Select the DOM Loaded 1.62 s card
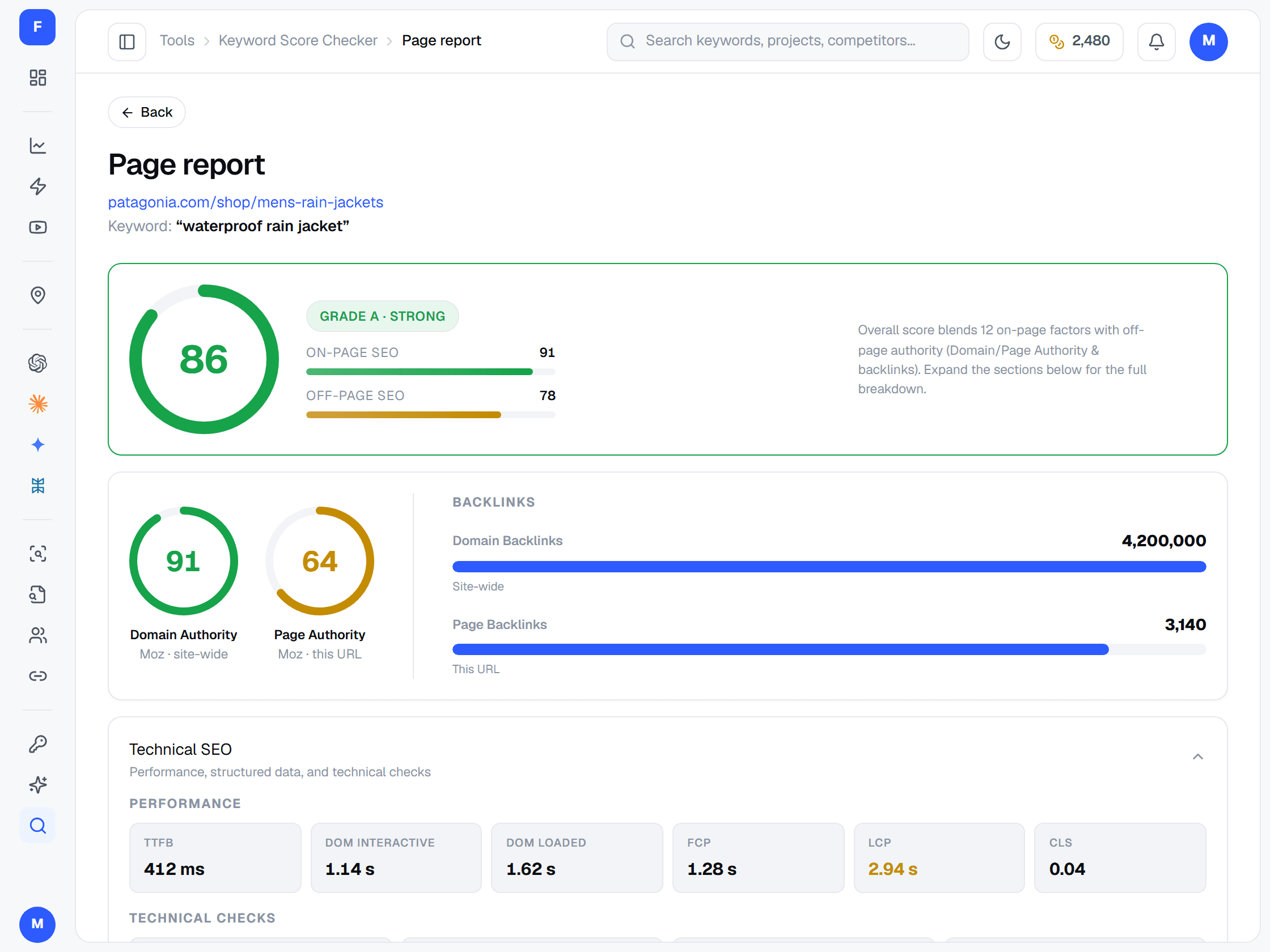1270x952 pixels. point(577,858)
